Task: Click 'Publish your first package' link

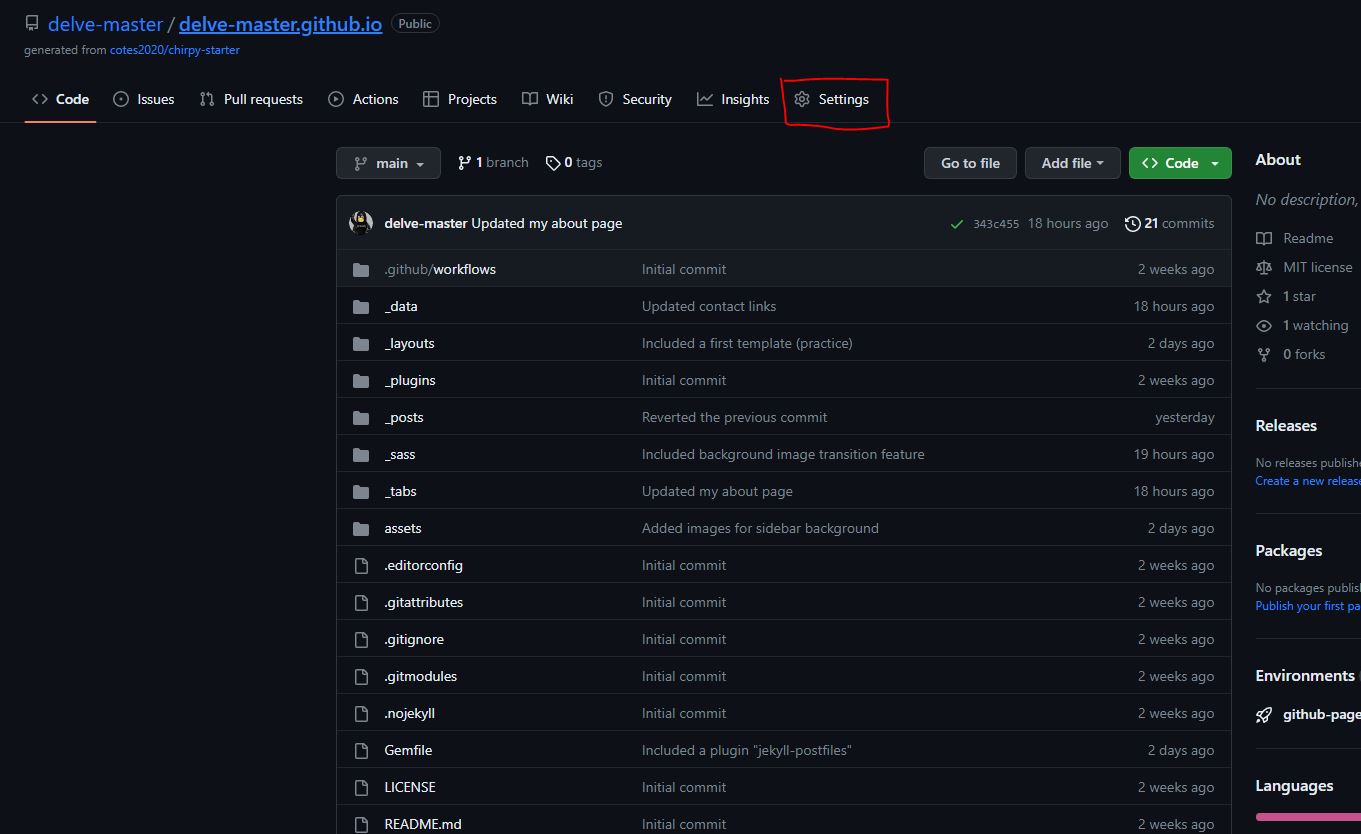Action: coord(1308,606)
